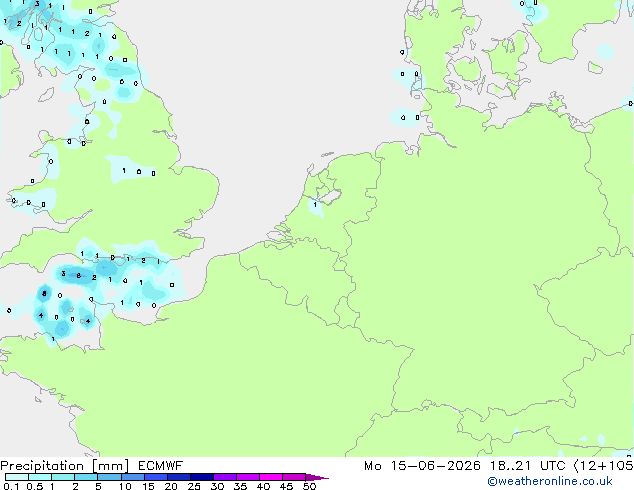Viewport: 634px width, 490px height.
Task: Click the legend's over-50 arrow tip
Action: click(318, 478)
